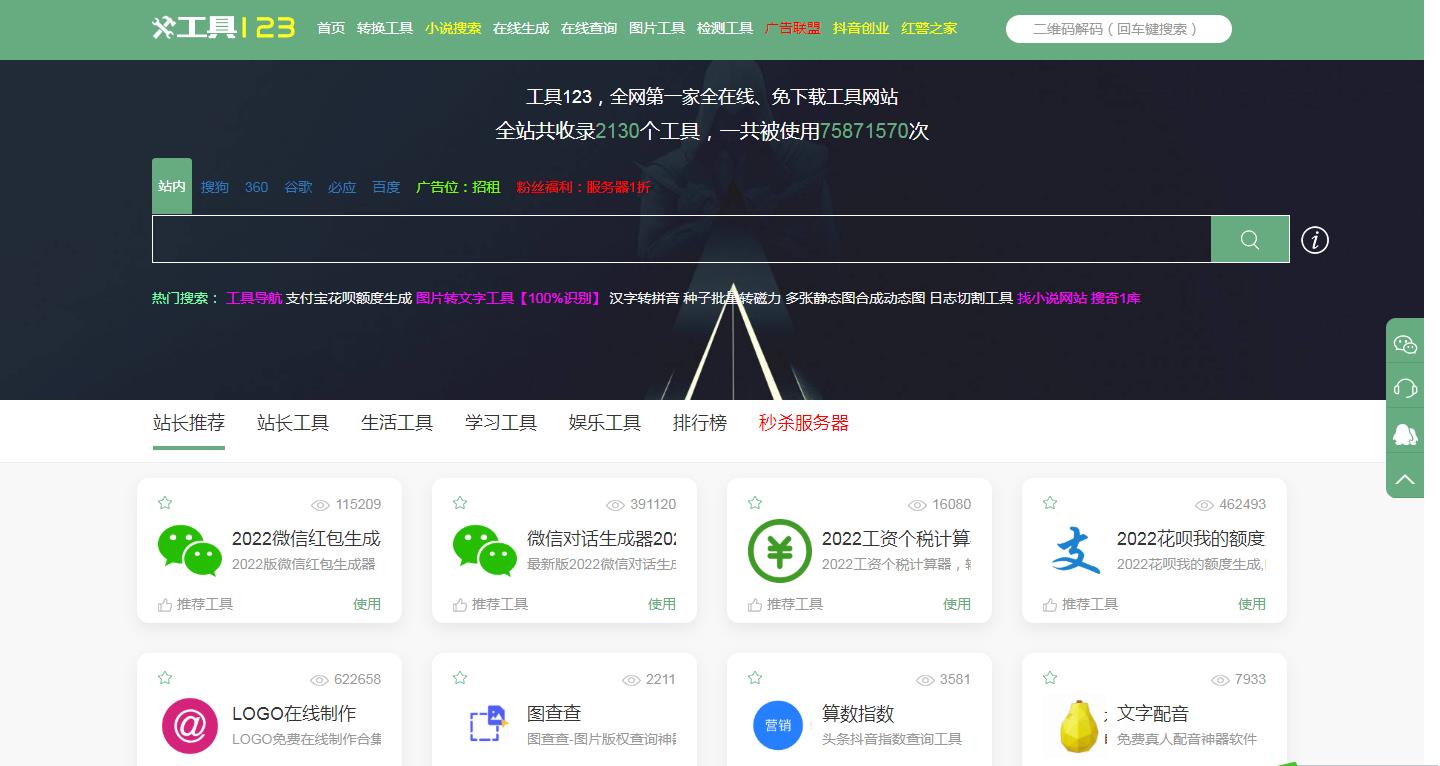
Task: Open the 图片工具 navigation menu
Action: tap(657, 28)
